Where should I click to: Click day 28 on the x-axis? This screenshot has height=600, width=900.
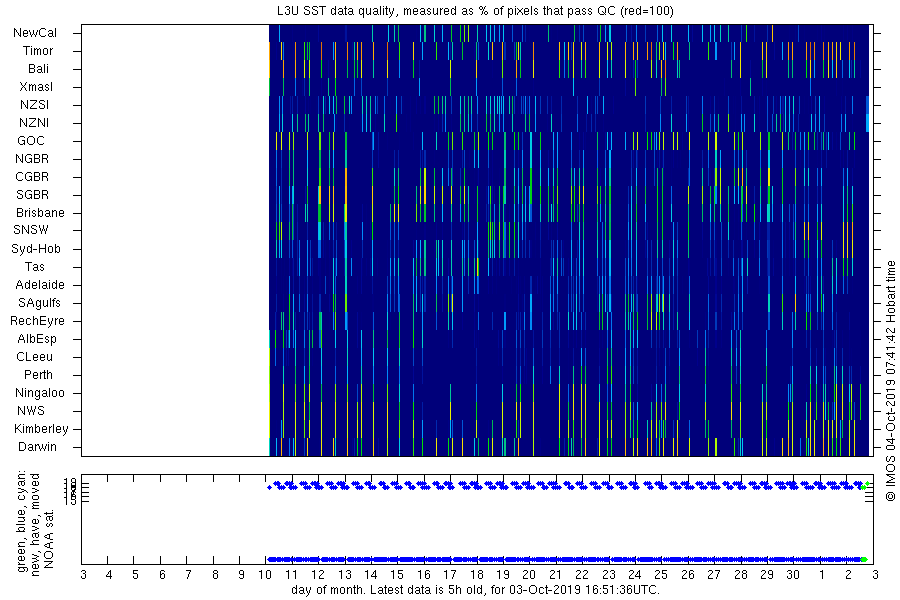[740, 575]
